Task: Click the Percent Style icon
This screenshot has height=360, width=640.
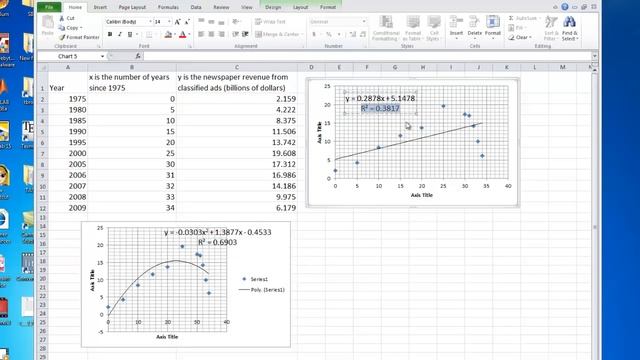Action: pyautogui.click(x=329, y=34)
